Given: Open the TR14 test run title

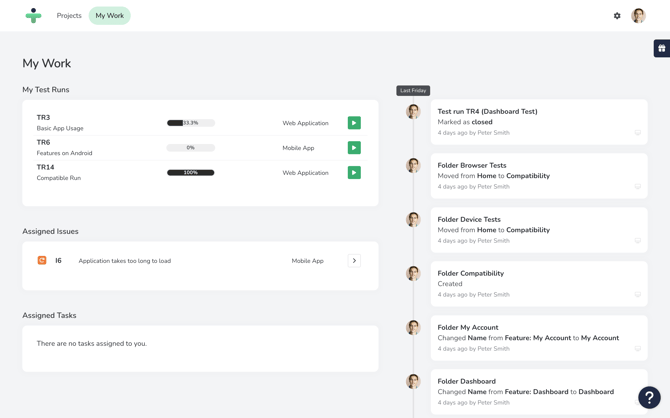Looking at the screenshot, I should [45, 168].
